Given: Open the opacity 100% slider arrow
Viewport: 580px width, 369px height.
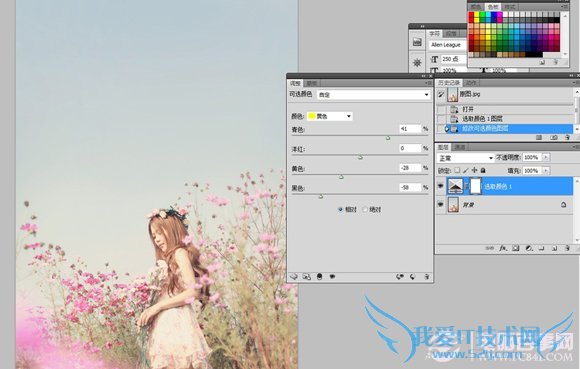Looking at the screenshot, I should click(x=546, y=158).
